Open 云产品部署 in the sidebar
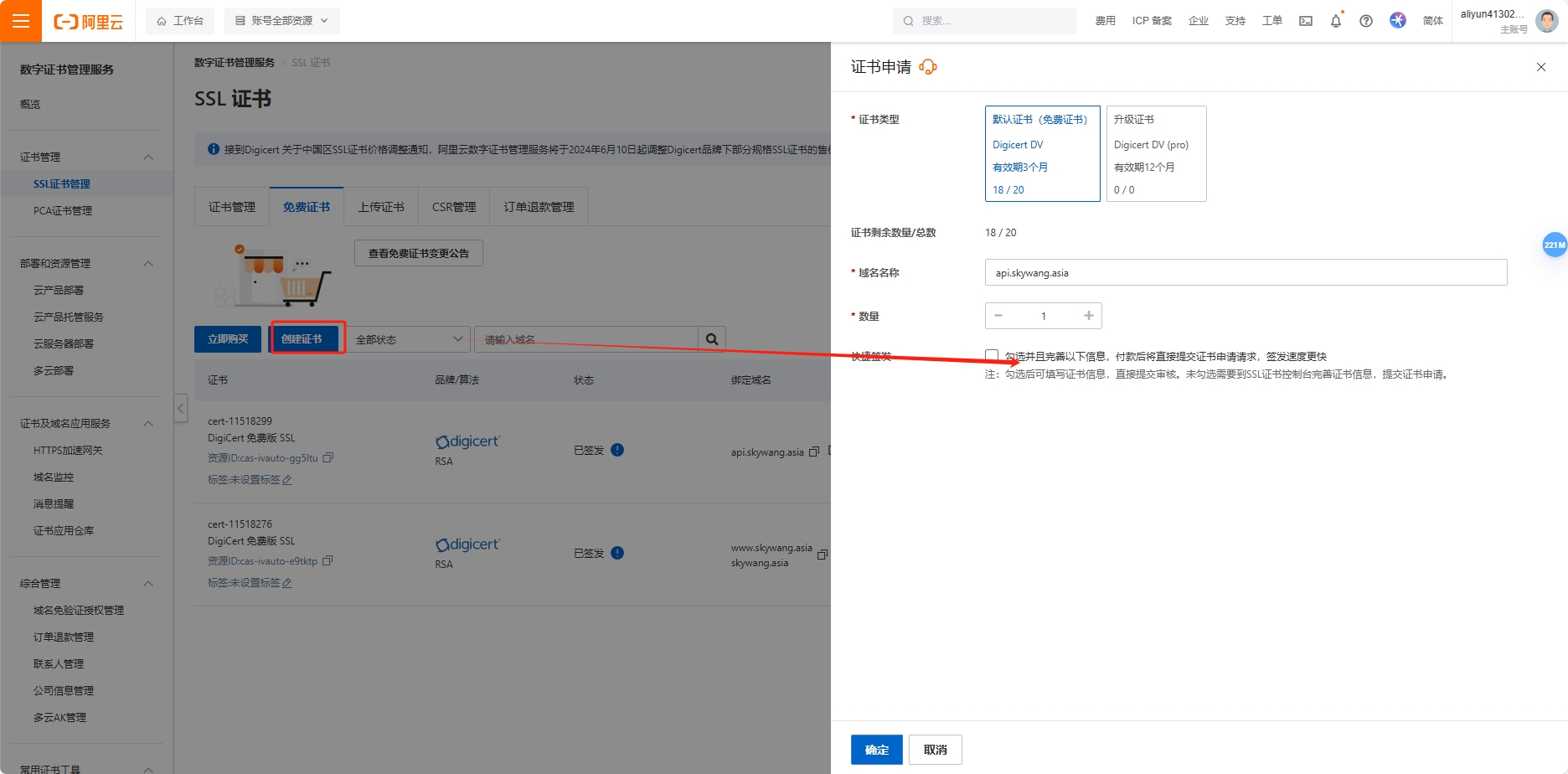The width and height of the screenshot is (1568, 774). tap(59, 291)
